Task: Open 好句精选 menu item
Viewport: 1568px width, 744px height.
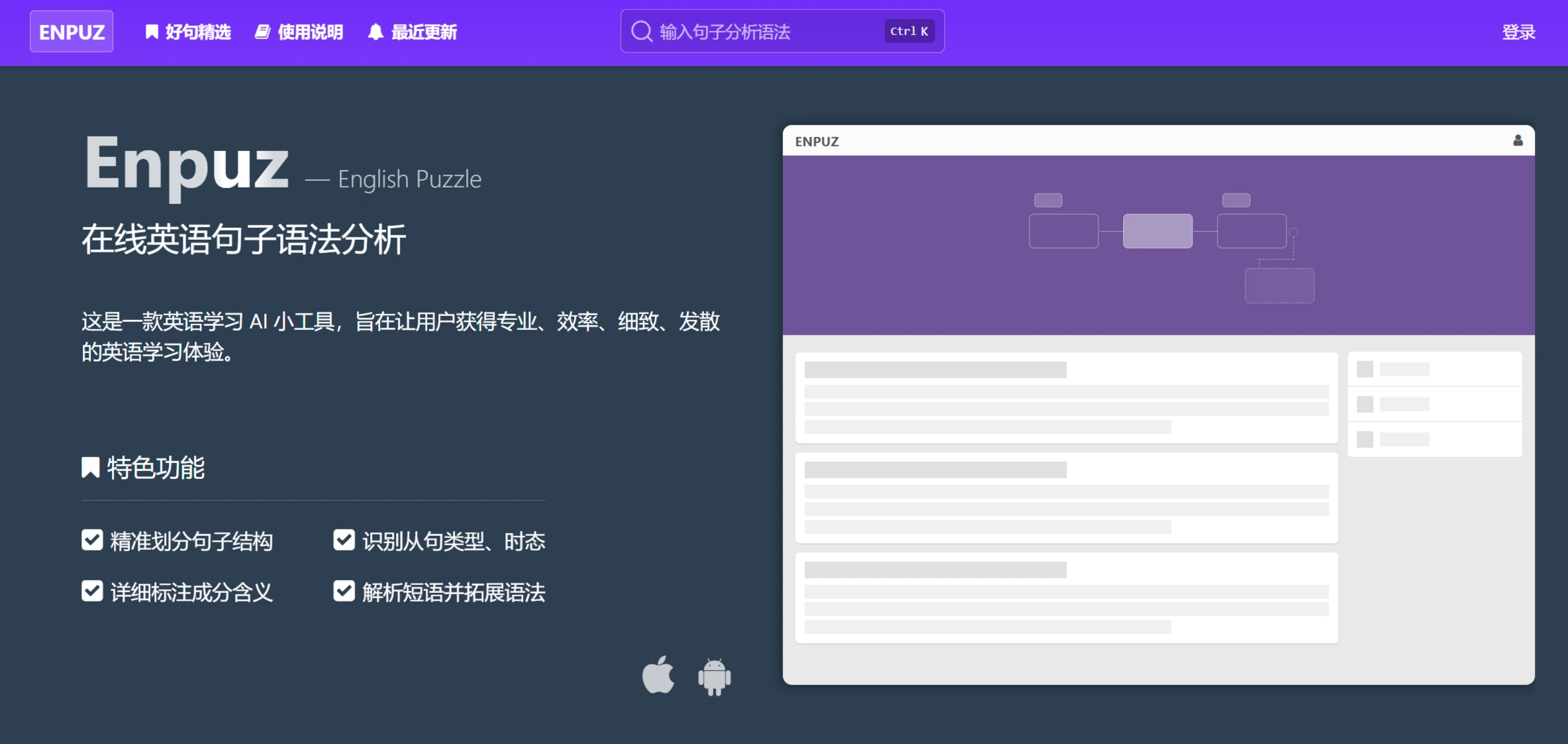Action: pos(188,32)
